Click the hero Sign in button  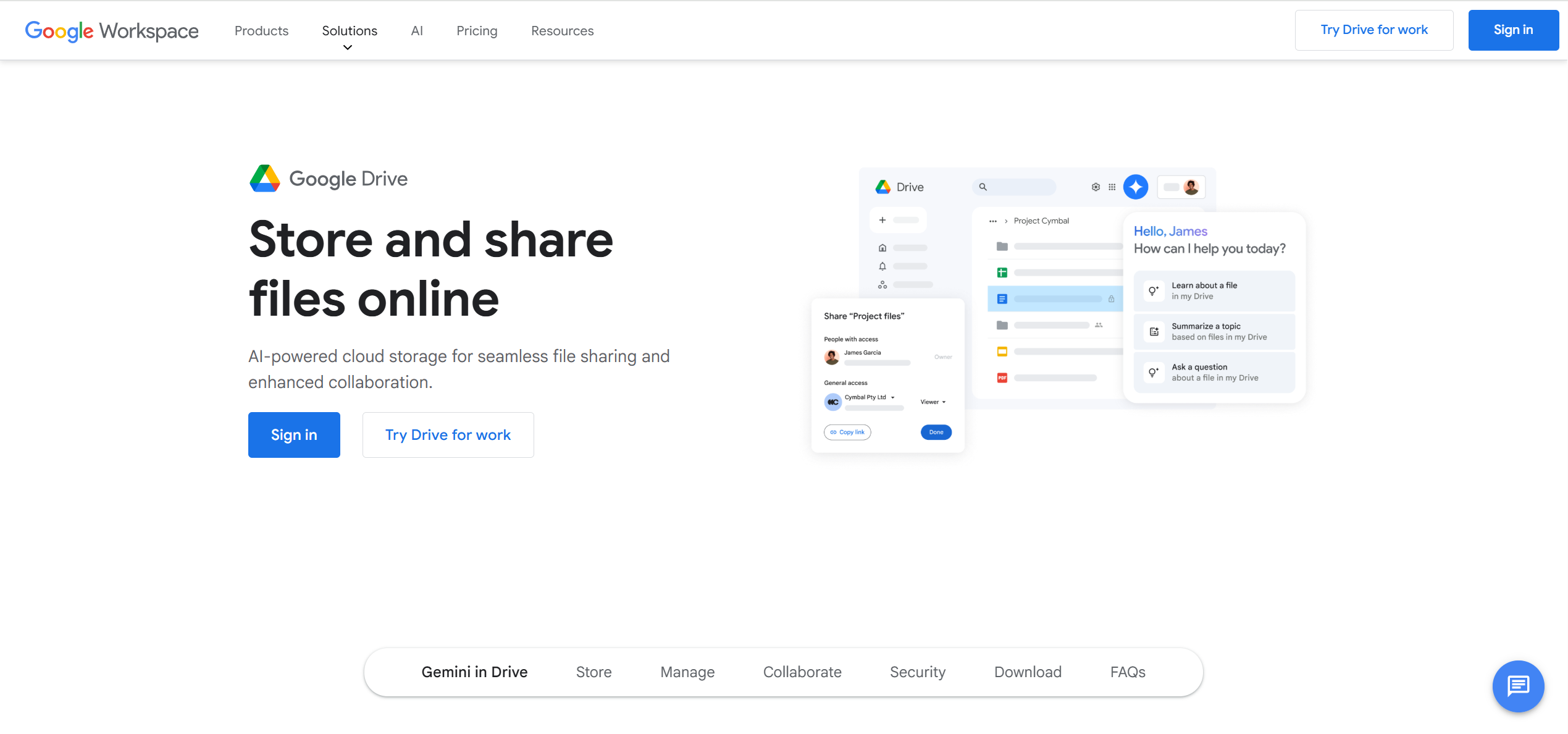(294, 435)
